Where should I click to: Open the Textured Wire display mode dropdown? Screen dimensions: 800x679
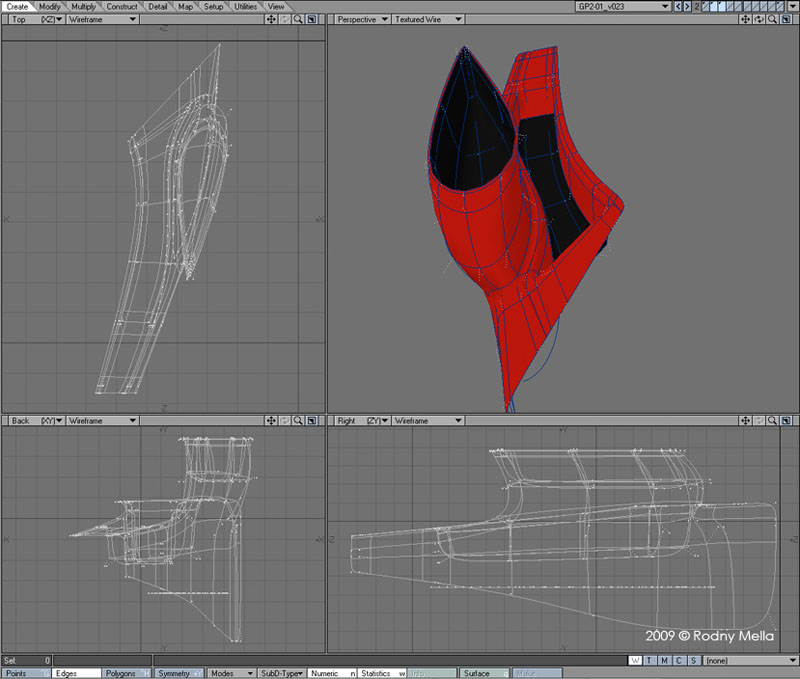pyautogui.click(x=426, y=19)
